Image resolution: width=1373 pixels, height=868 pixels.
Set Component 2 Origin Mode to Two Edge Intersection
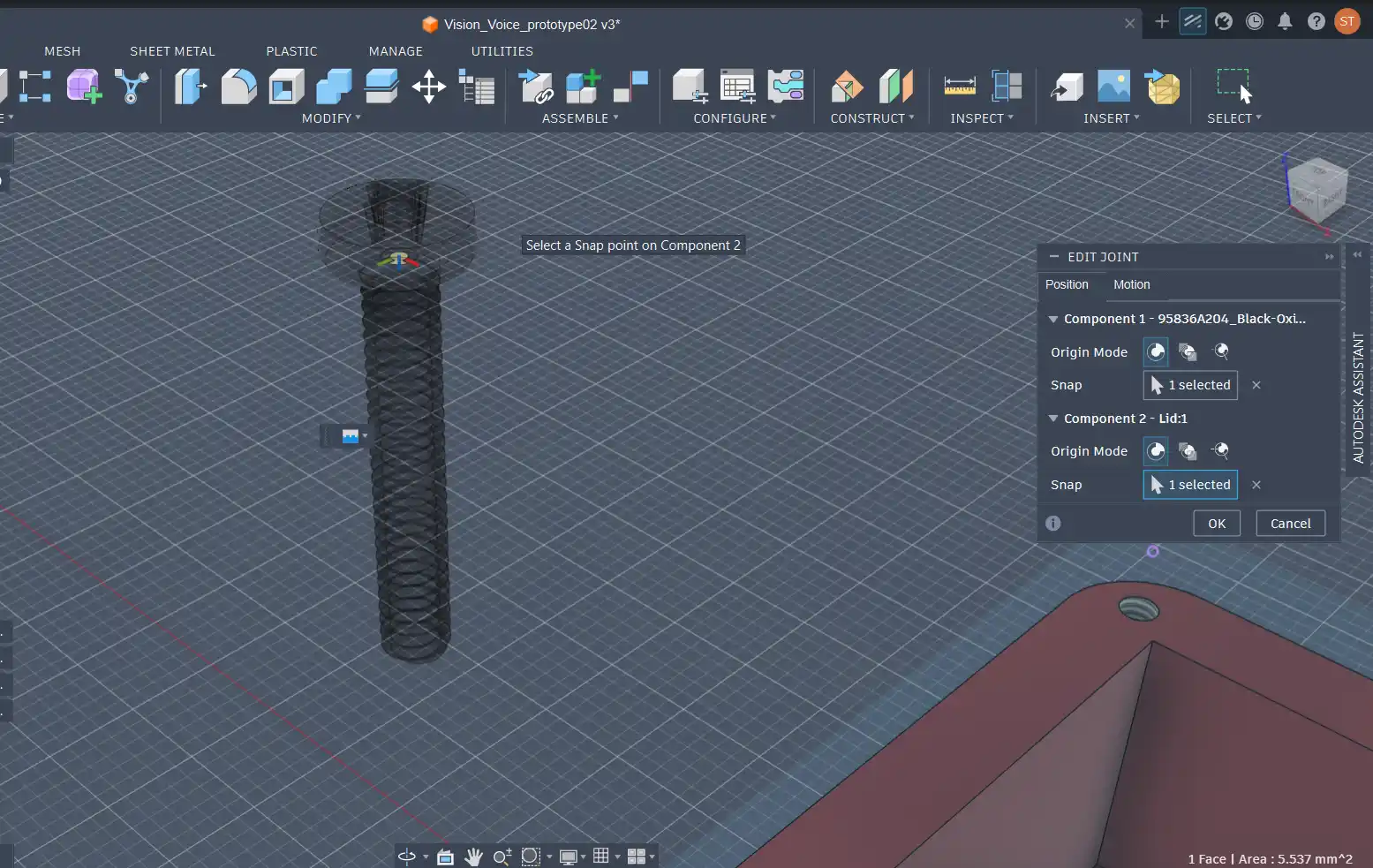[1221, 451]
